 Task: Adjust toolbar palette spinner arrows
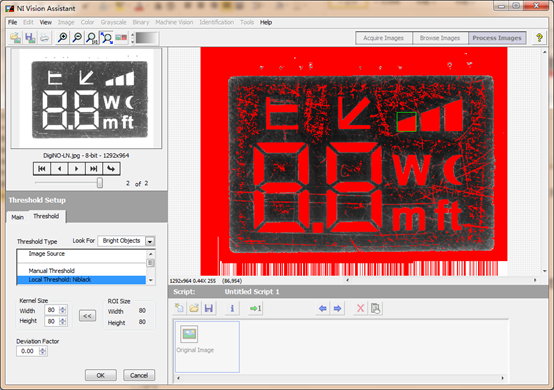click(x=132, y=38)
